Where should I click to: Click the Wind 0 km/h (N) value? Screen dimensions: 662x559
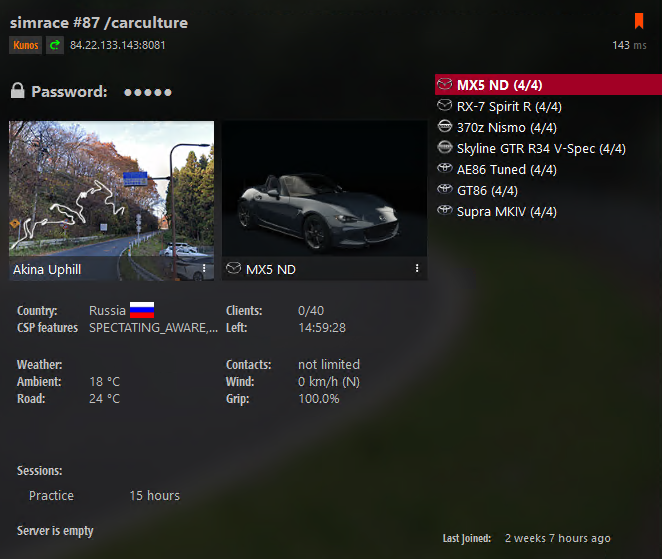[x=328, y=382]
